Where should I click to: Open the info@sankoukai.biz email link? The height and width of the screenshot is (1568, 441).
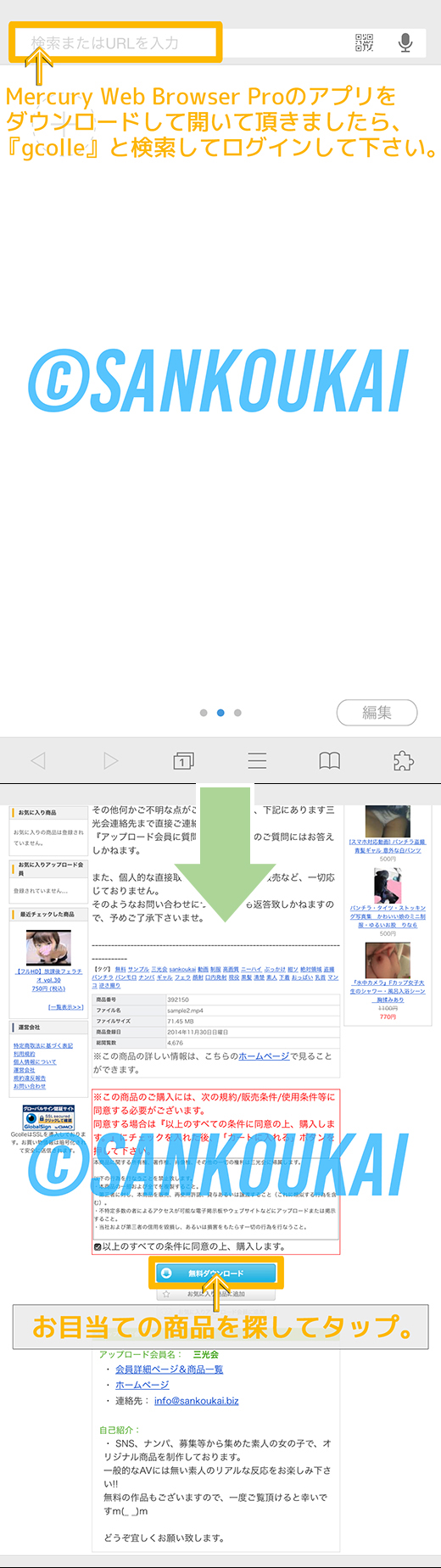[x=196, y=1401]
